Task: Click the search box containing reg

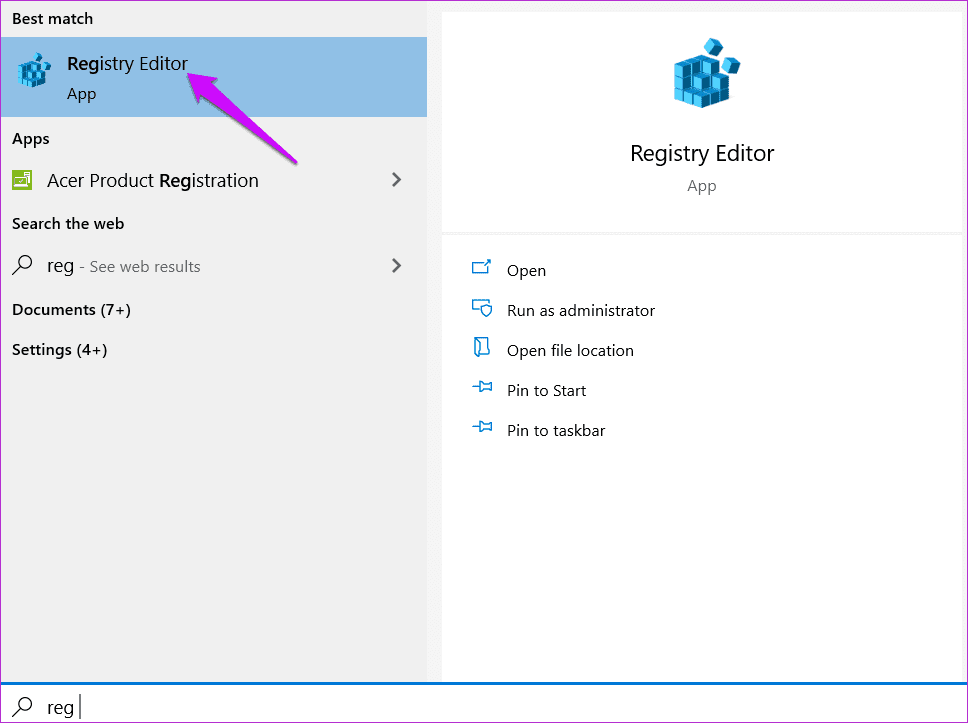Action: (484, 706)
